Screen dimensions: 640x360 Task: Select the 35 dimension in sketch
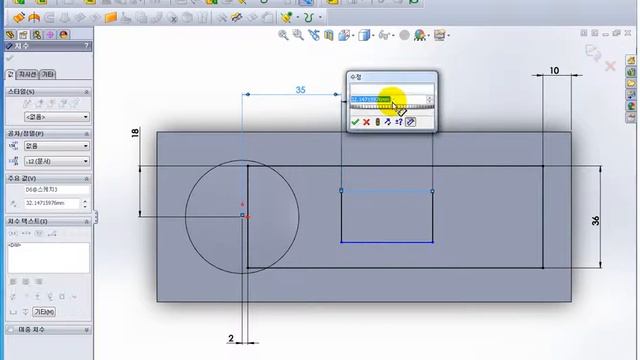click(300, 90)
